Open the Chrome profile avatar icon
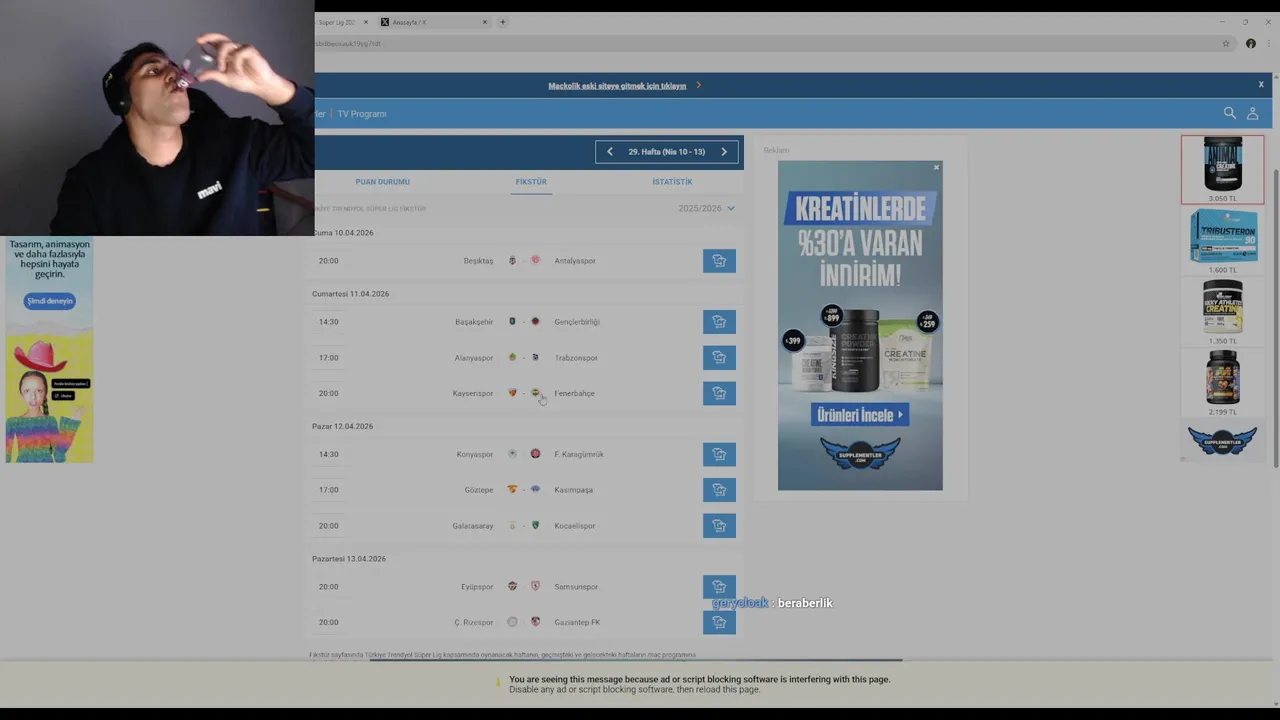 [1251, 44]
